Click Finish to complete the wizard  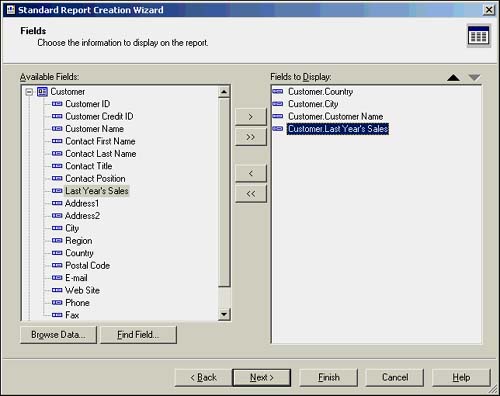(x=329, y=378)
